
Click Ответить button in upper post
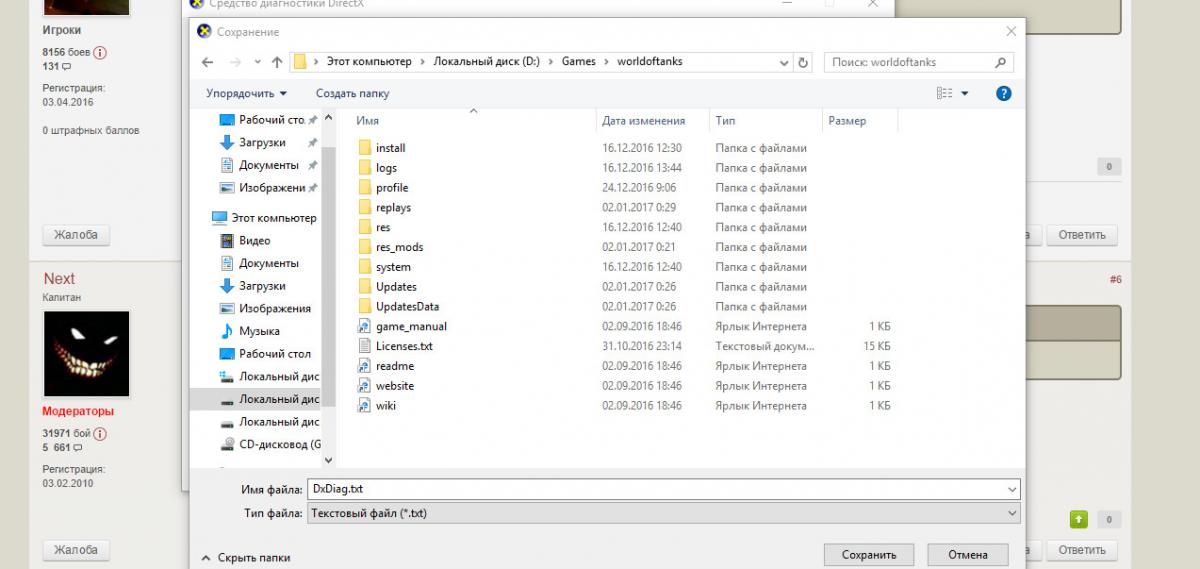(1081, 235)
